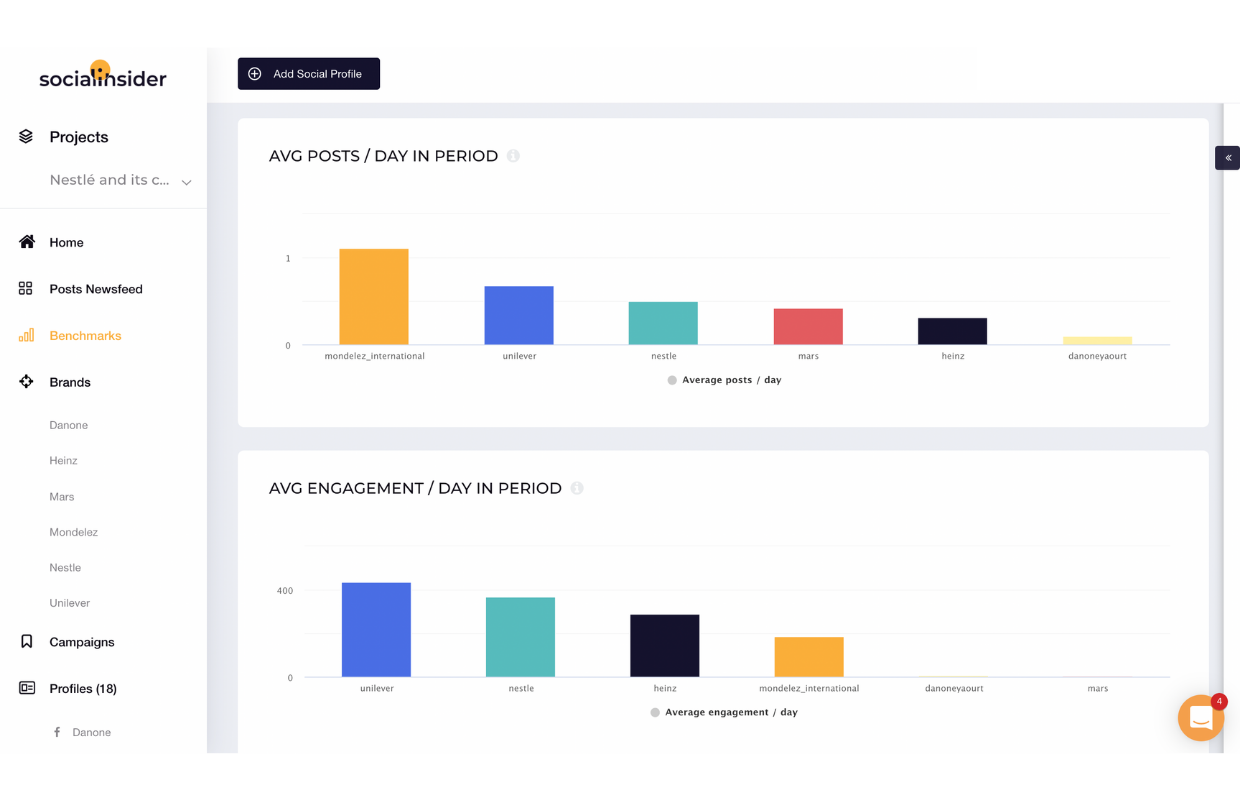Click AVG ENGAGEMENT / DAY IN PERIOD heading

415,488
